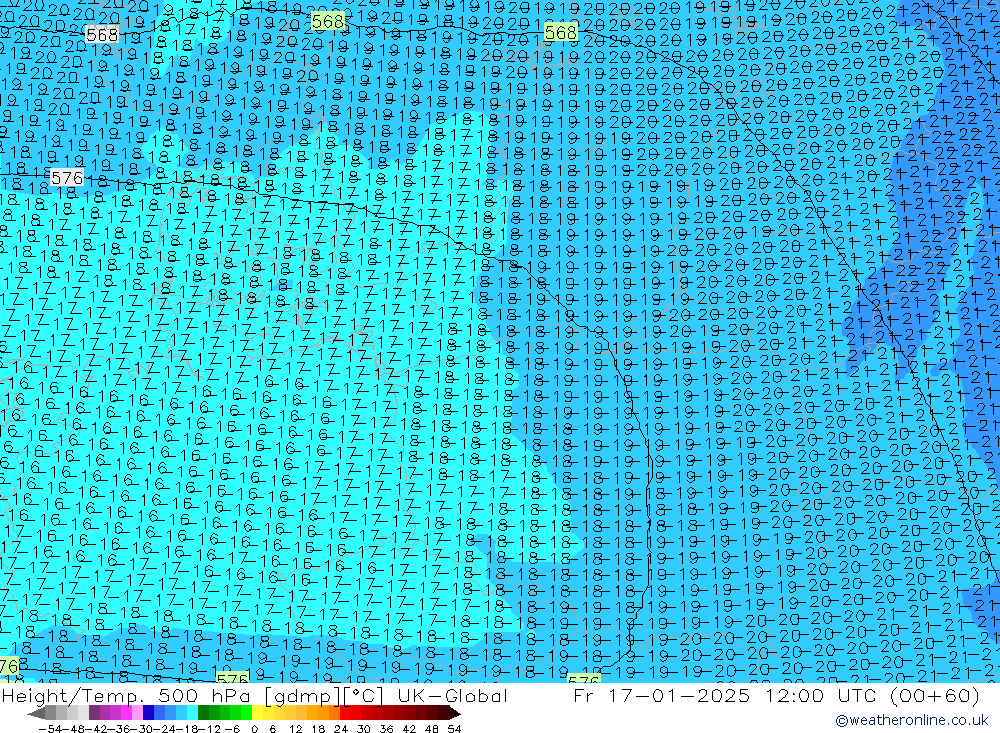Click the '24' legend scale value
The height and width of the screenshot is (733, 1000).
point(341,729)
